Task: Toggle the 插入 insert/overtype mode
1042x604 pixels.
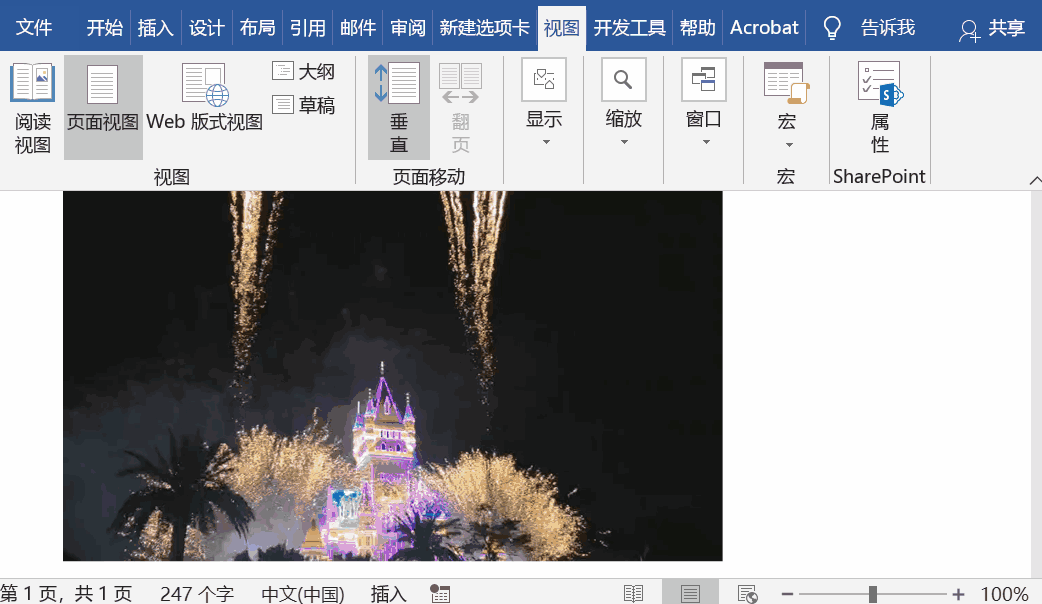Action: pyautogui.click(x=388, y=593)
